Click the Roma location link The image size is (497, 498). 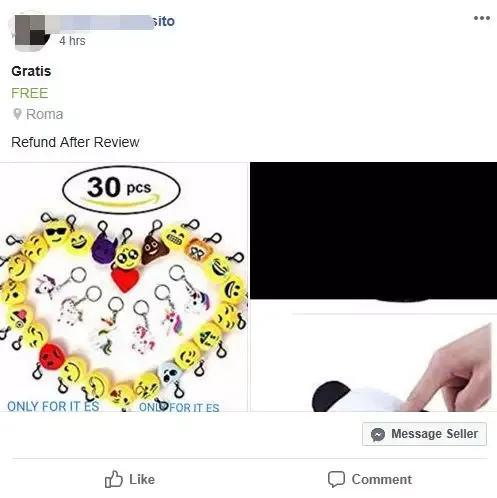coord(45,114)
